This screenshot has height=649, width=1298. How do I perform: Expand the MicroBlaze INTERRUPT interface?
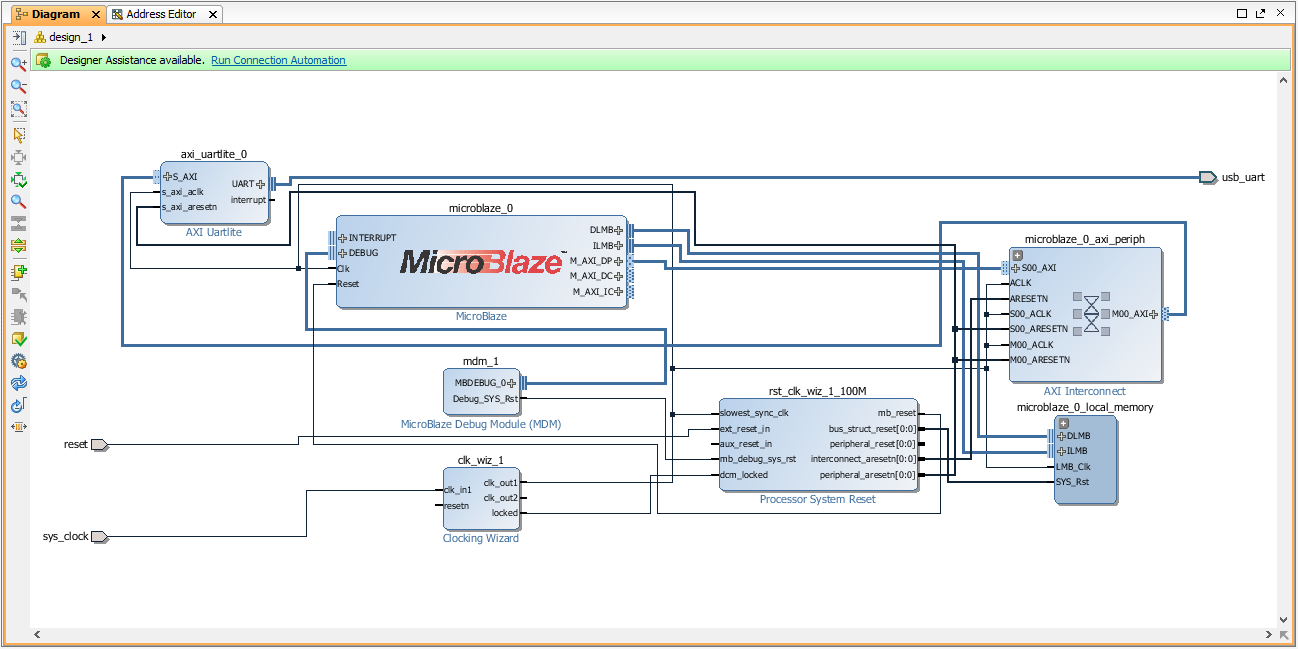coord(343,238)
